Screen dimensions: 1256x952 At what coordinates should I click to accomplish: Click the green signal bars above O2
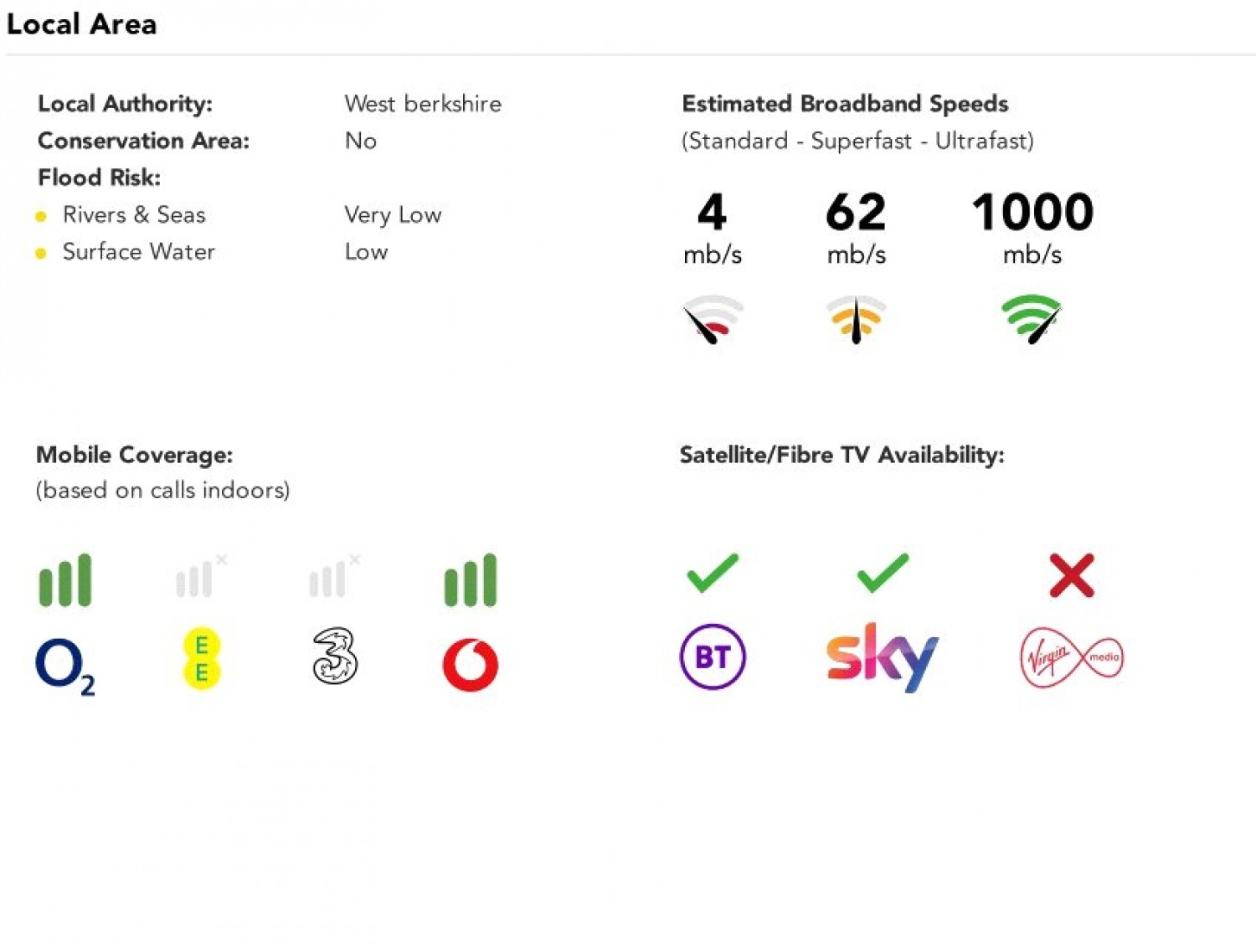coord(65,579)
